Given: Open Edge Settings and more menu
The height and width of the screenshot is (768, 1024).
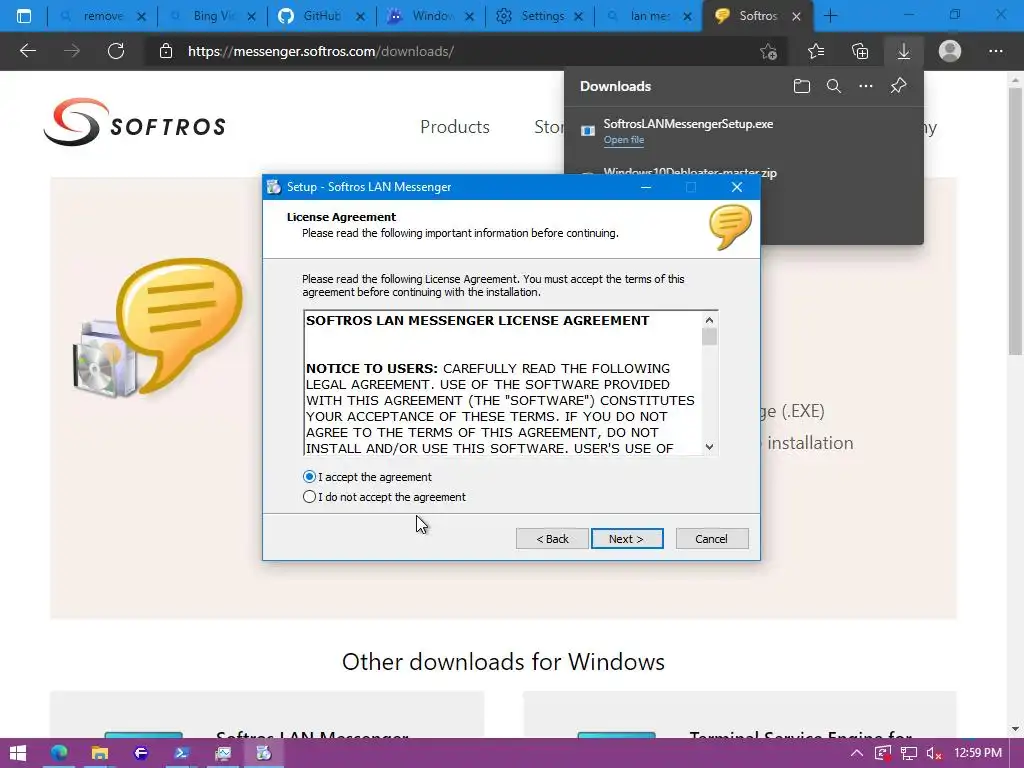Looking at the screenshot, I should pos(995,51).
